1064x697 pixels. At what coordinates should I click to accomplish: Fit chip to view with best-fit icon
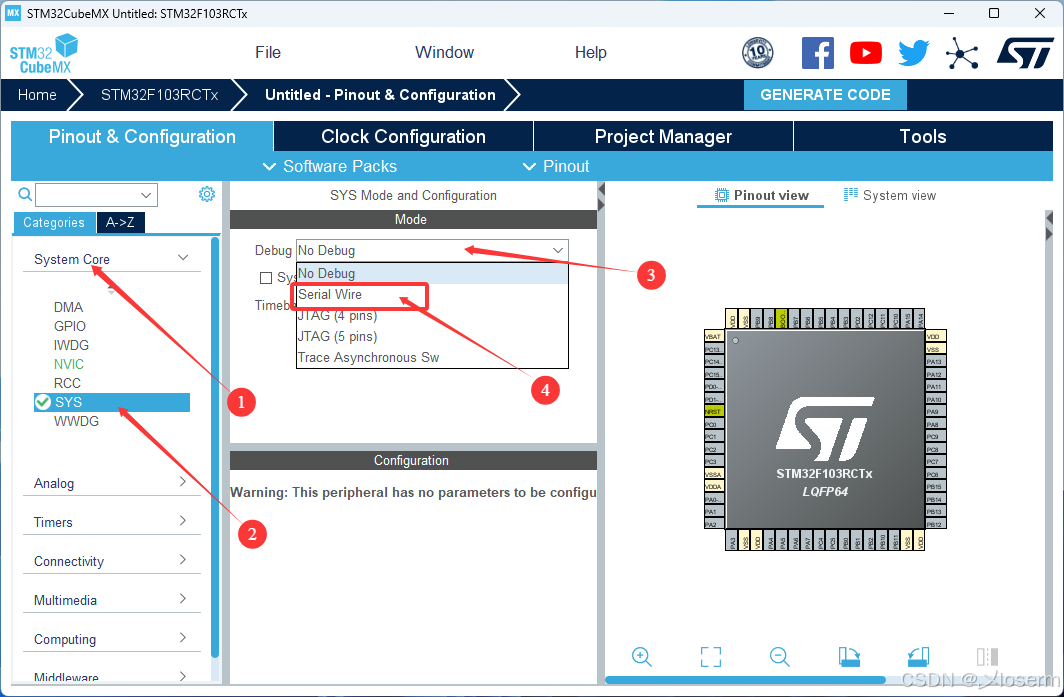click(x=710, y=656)
